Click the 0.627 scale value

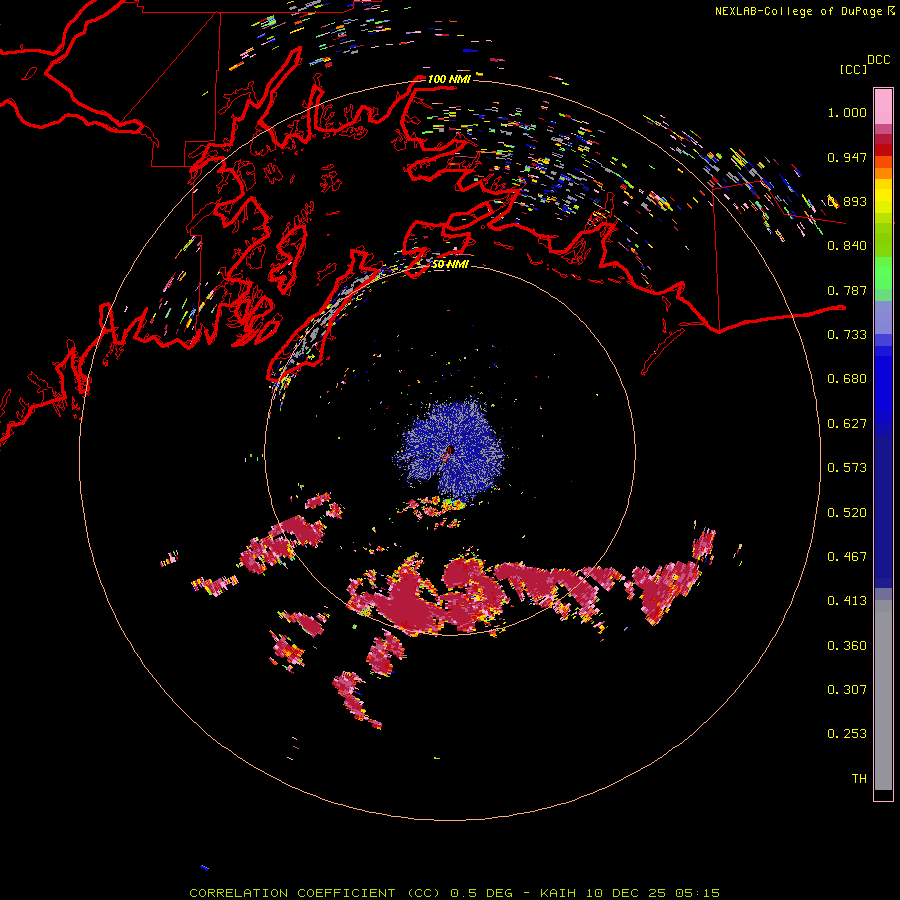point(847,424)
